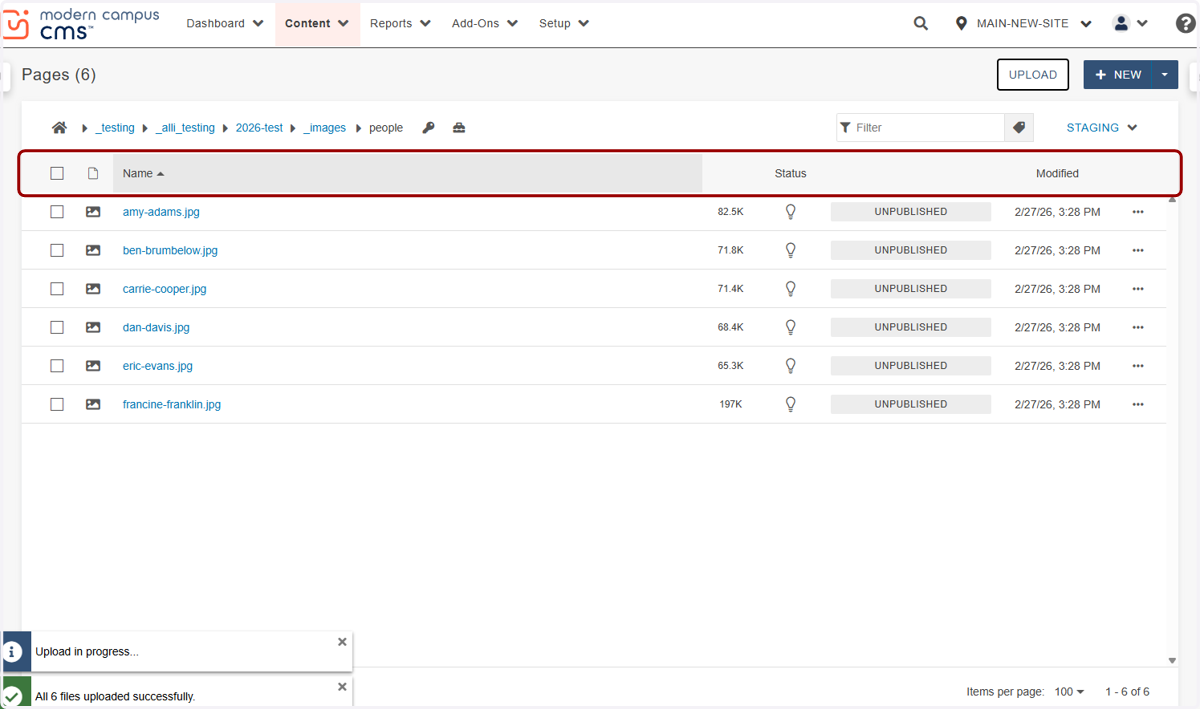Image resolution: width=1200 pixels, height=709 pixels.
Task: Toggle the select-all checkbox in header
Action: click(57, 173)
